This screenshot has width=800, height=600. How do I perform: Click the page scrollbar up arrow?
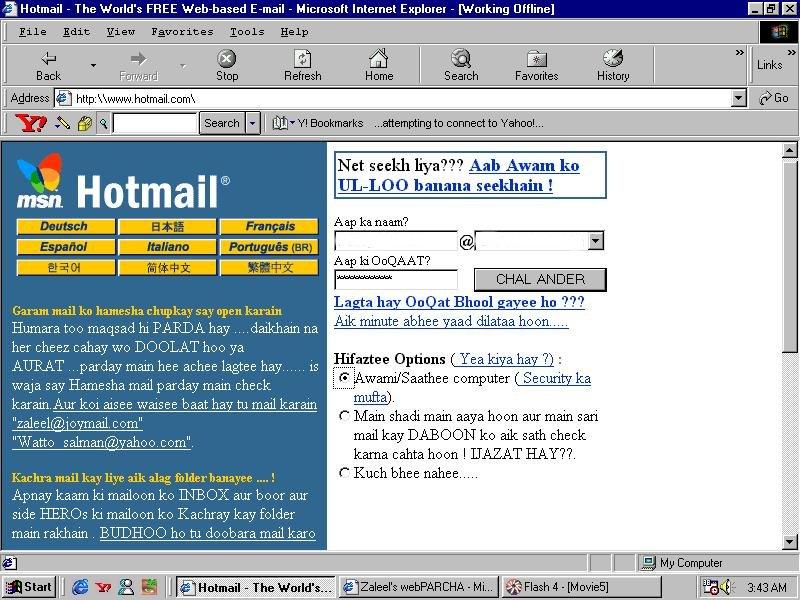(789, 150)
